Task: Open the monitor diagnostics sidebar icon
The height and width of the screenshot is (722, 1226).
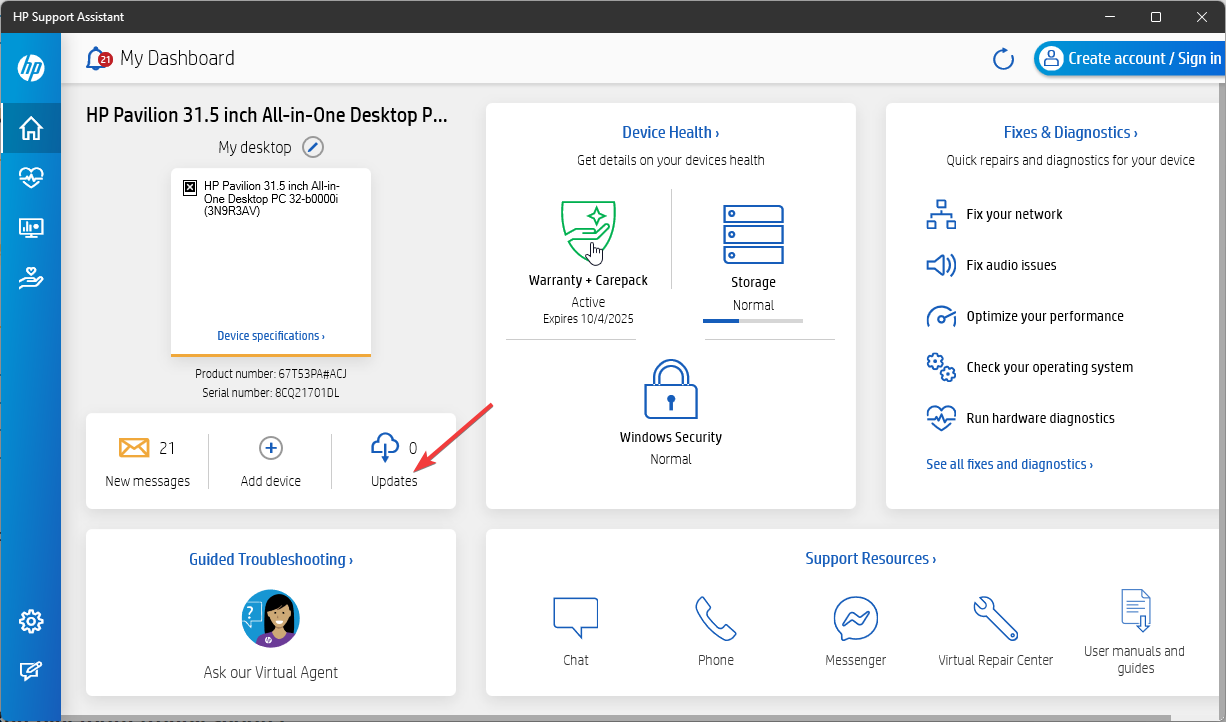Action: (31, 228)
